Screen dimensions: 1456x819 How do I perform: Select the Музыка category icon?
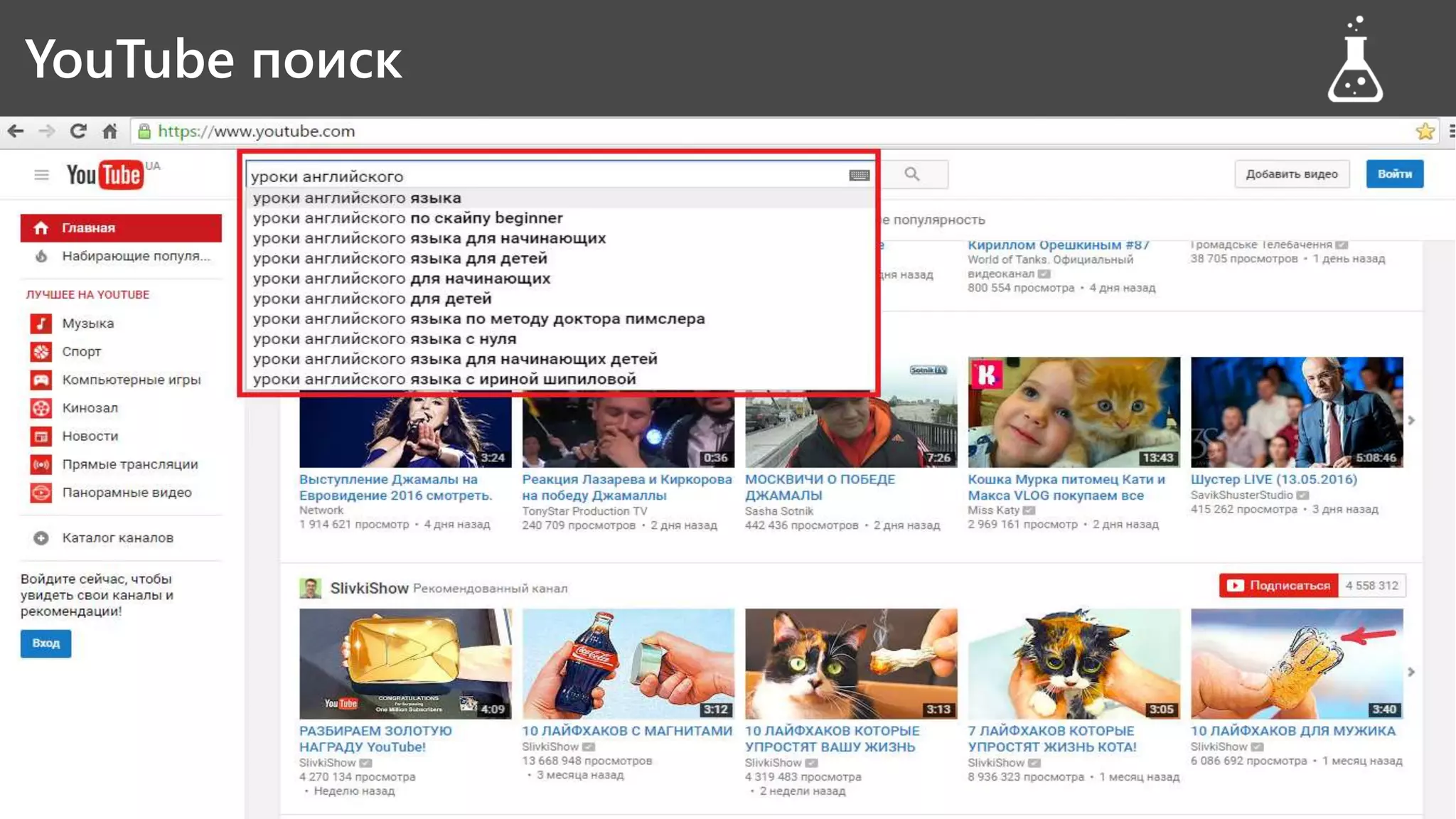click(x=41, y=323)
